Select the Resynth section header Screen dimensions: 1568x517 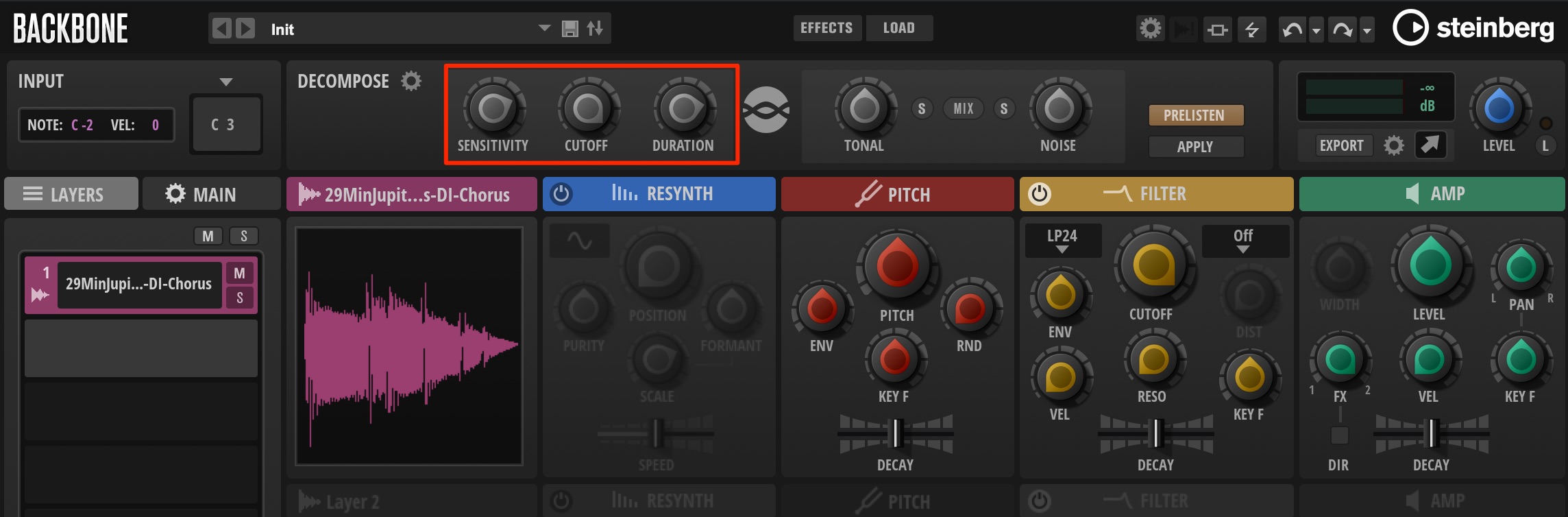coord(659,194)
